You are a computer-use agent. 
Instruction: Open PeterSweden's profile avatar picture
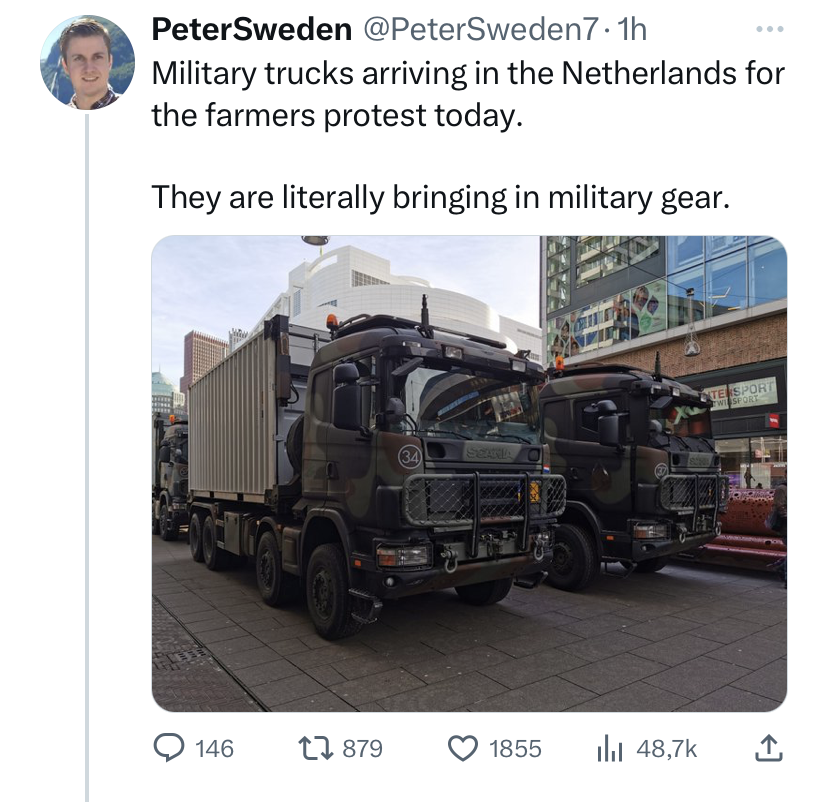[88, 62]
